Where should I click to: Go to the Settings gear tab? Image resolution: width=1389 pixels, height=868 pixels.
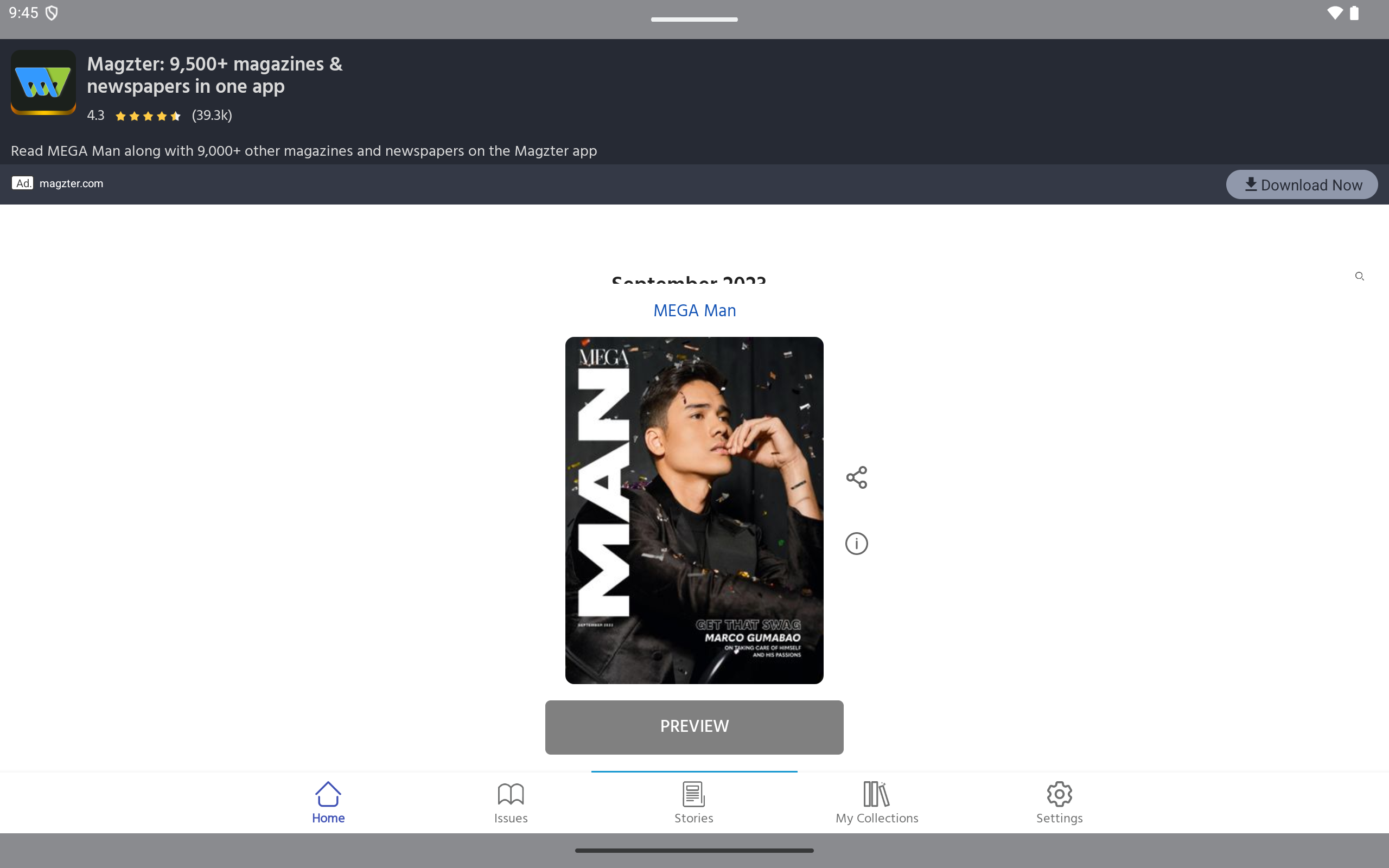click(x=1059, y=802)
